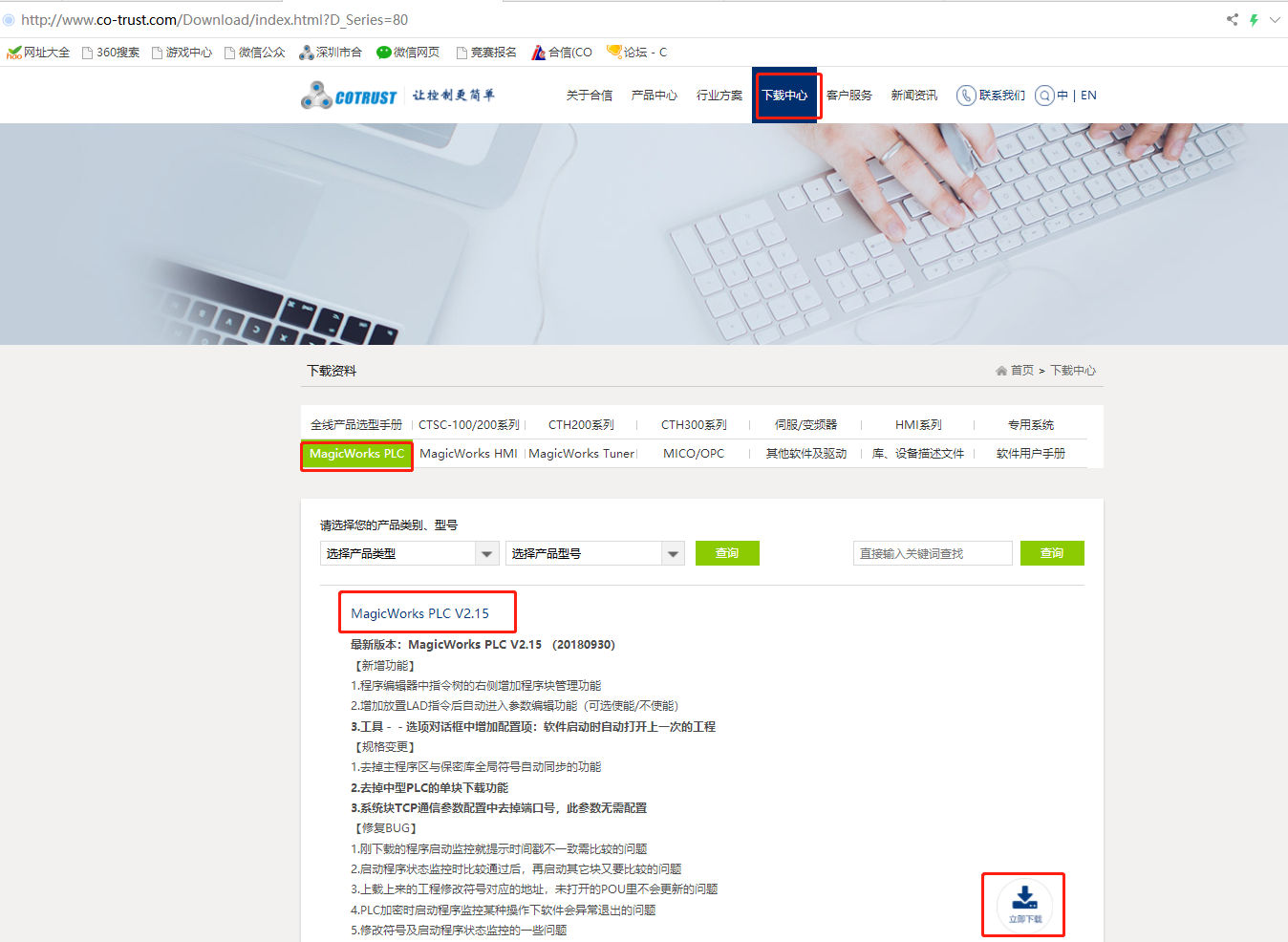Click the share icon in address bar
Viewport: 1288px width, 942px height.
pyautogui.click(x=1232, y=19)
